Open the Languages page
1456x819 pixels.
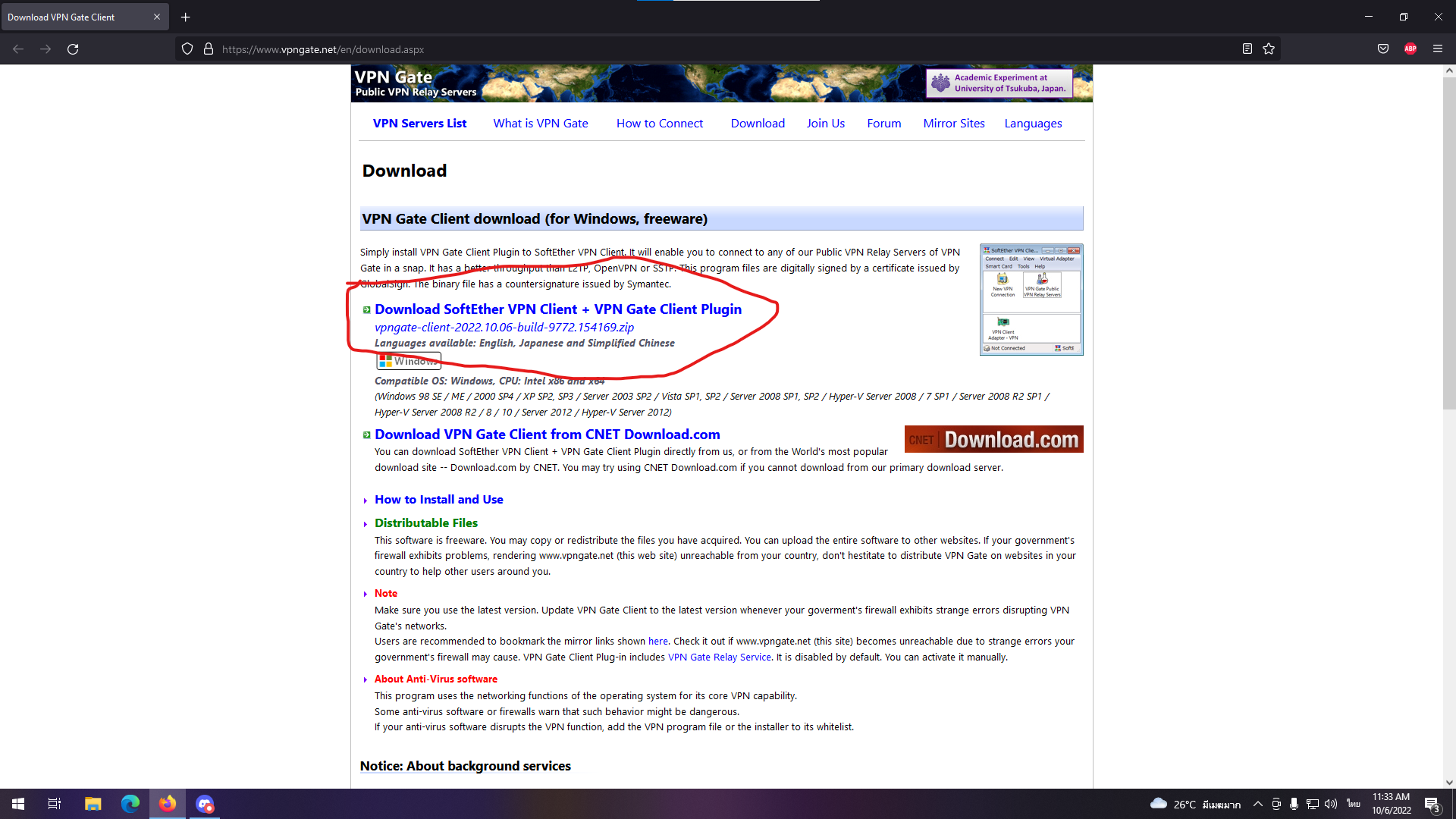pos(1033,124)
